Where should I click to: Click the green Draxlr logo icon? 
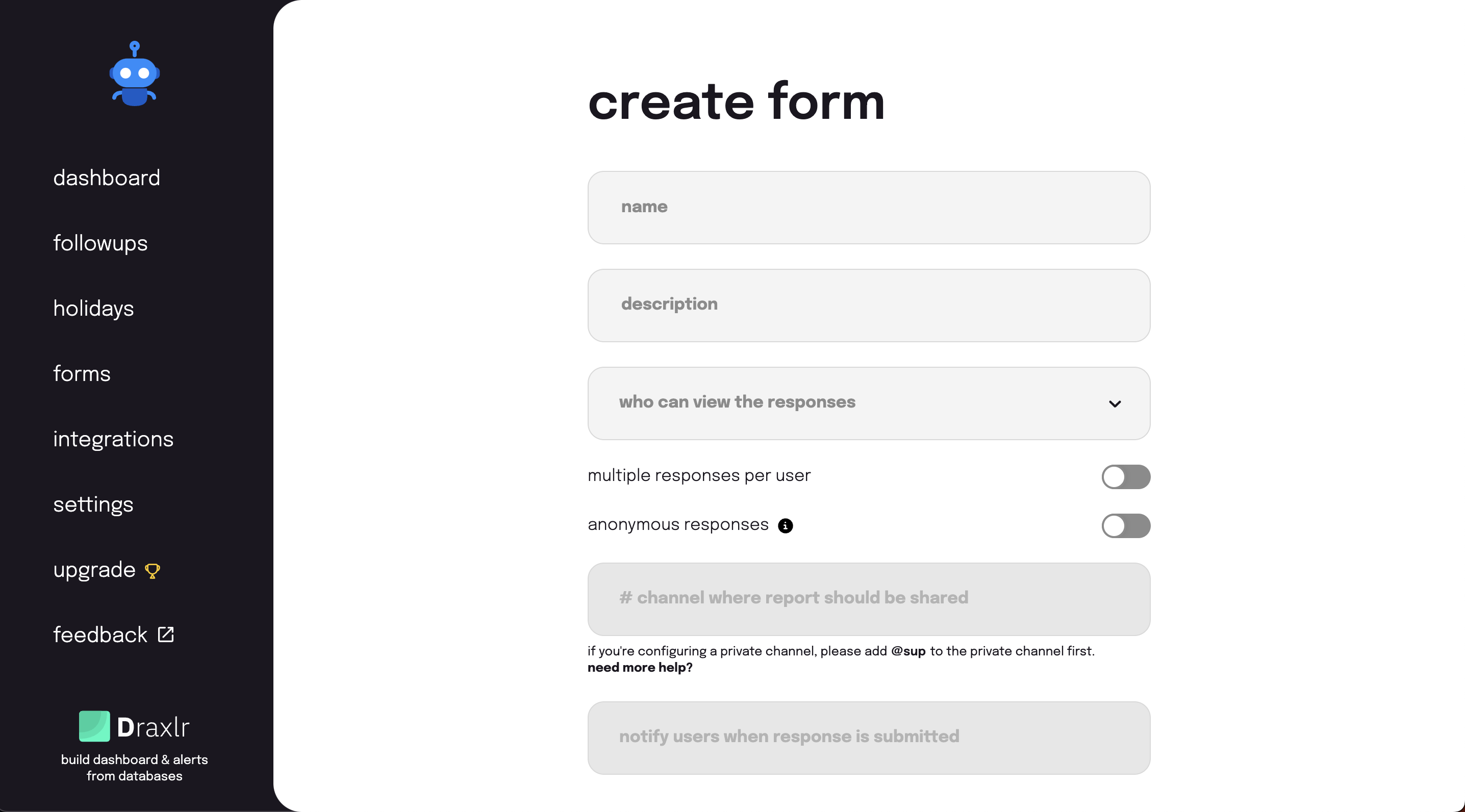94,726
